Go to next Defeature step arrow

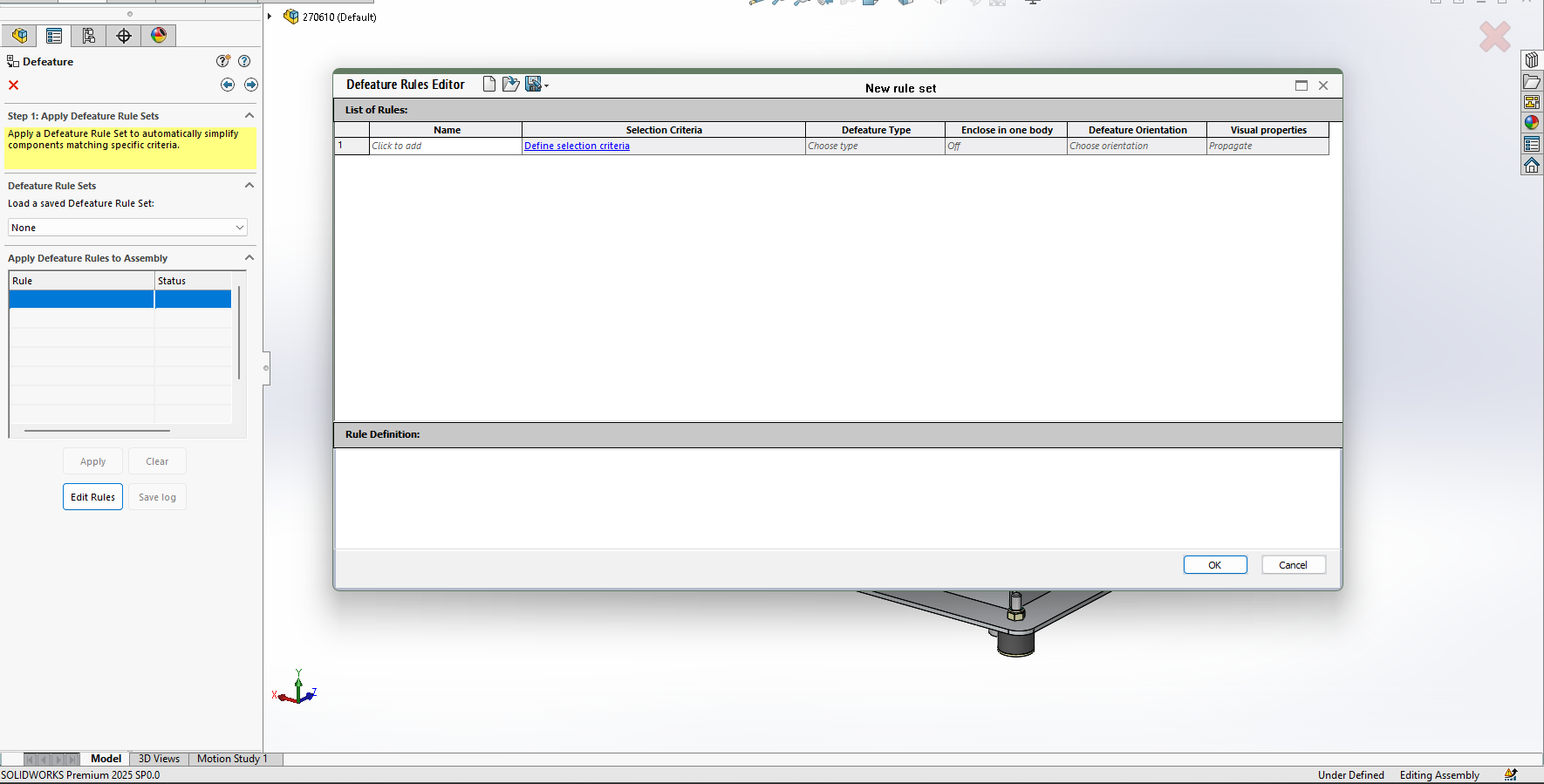click(x=251, y=85)
